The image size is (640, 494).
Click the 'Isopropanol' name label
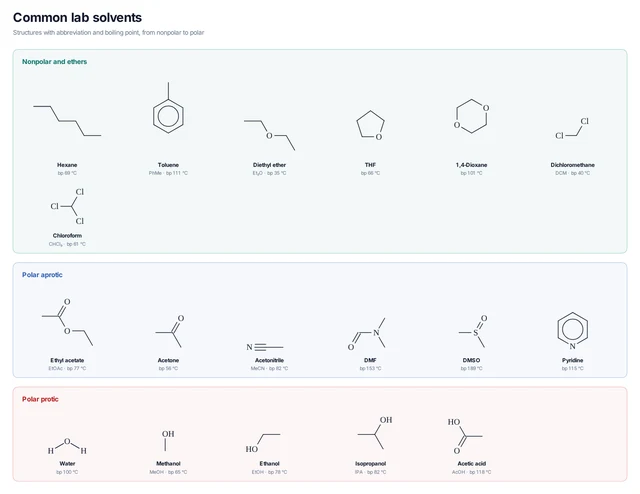[x=371, y=463]
